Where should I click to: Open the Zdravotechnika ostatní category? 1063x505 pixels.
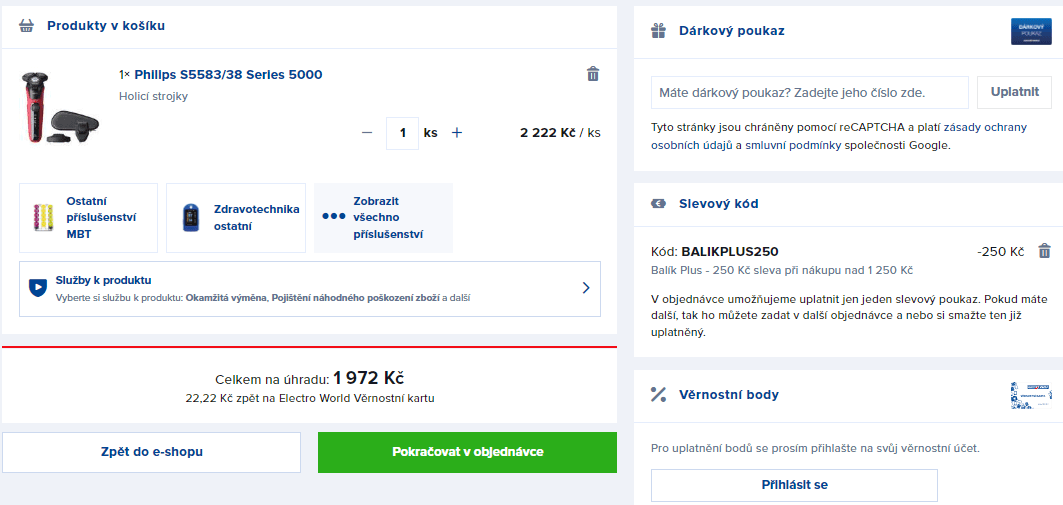(x=236, y=218)
